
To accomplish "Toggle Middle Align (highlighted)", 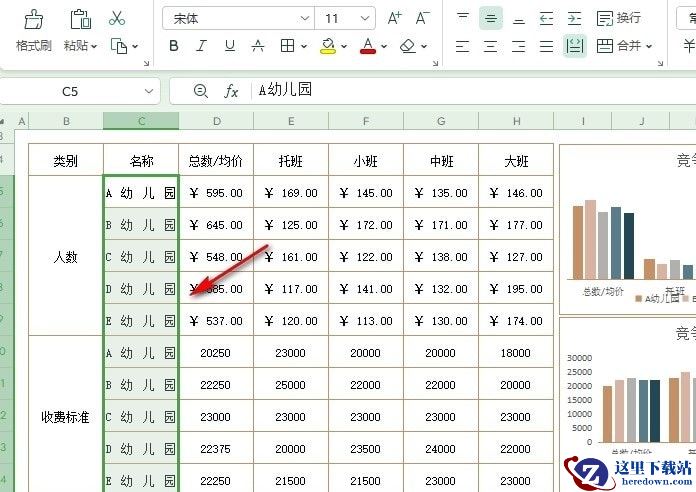I will pyautogui.click(x=490, y=18).
